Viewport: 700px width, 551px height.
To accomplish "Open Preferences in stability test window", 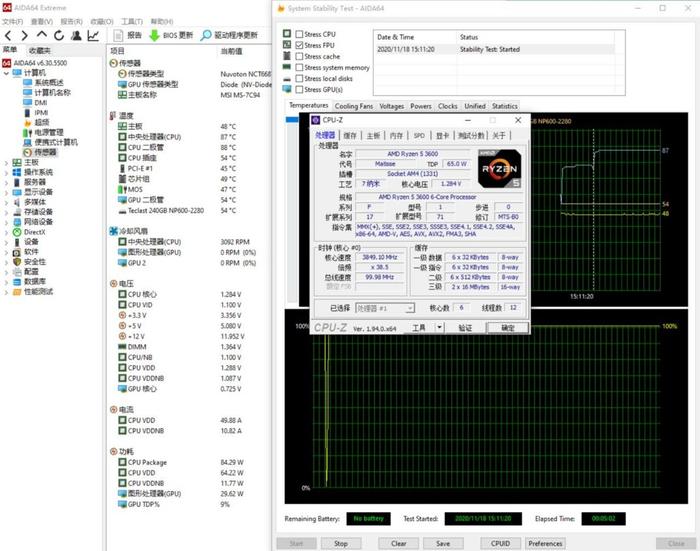I will click(545, 543).
